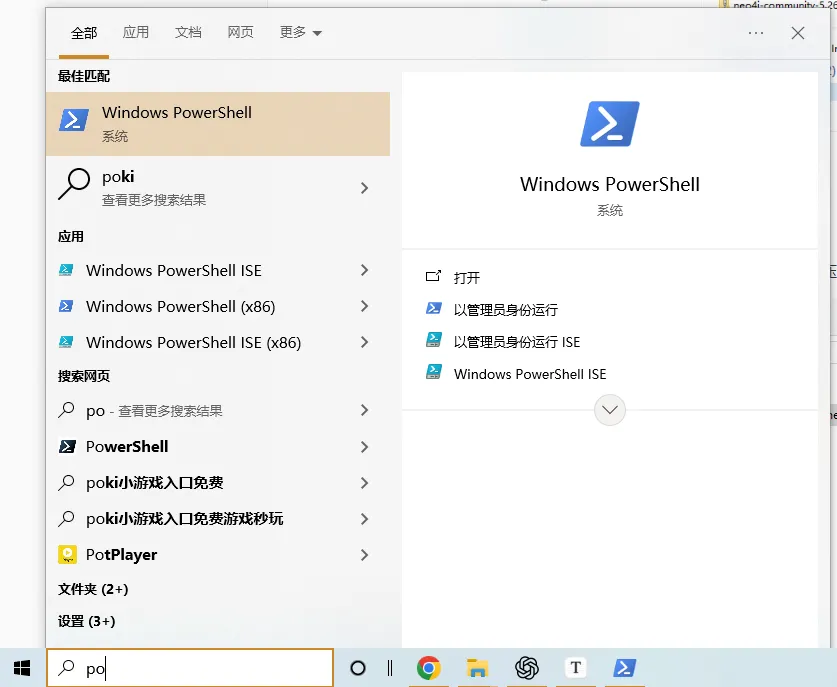The width and height of the screenshot is (837, 687).
Task: Expand poki小游戏入口免费 result arrow
Action: point(364,483)
